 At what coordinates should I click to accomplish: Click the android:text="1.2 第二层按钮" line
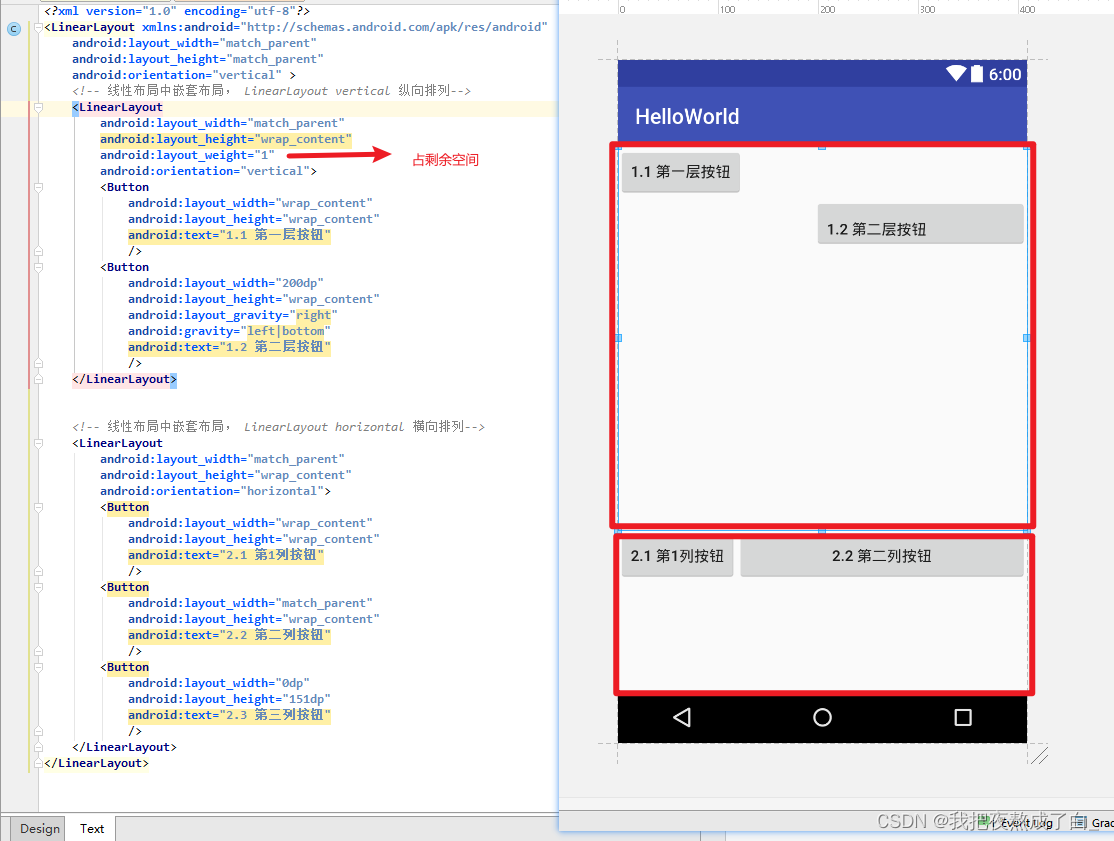point(229,347)
